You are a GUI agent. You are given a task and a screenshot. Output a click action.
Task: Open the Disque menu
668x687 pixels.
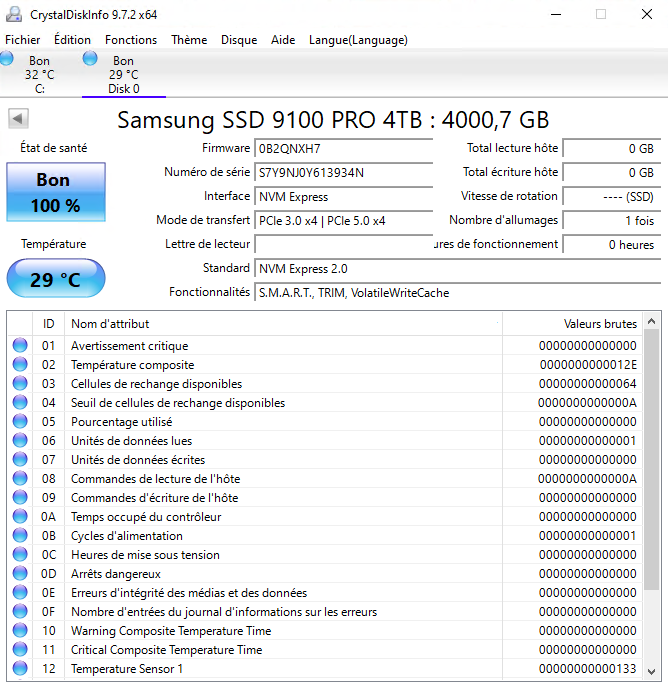[239, 40]
